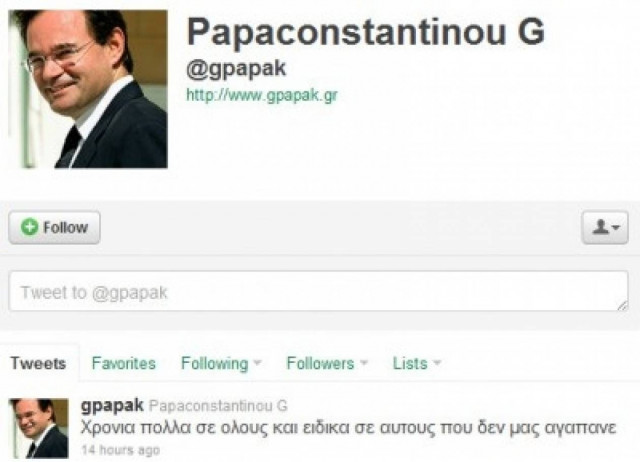Click the large profile photo of Papaconstantinou

click(x=88, y=89)
